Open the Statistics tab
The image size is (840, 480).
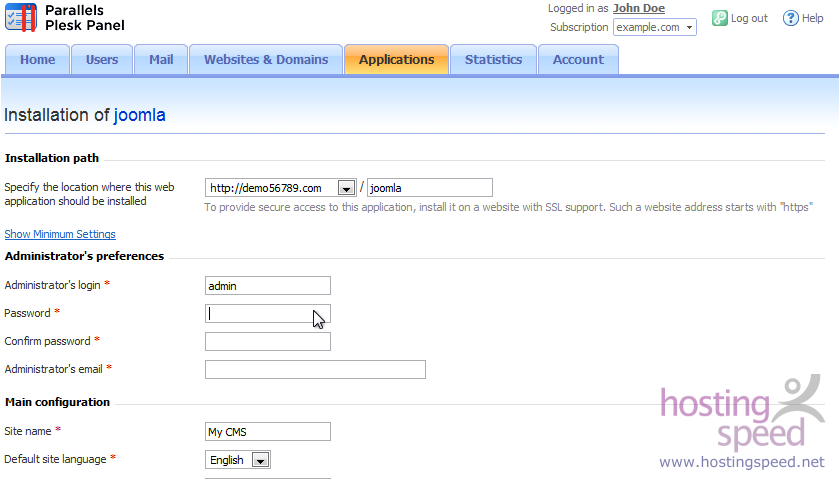tap(493, 59)
